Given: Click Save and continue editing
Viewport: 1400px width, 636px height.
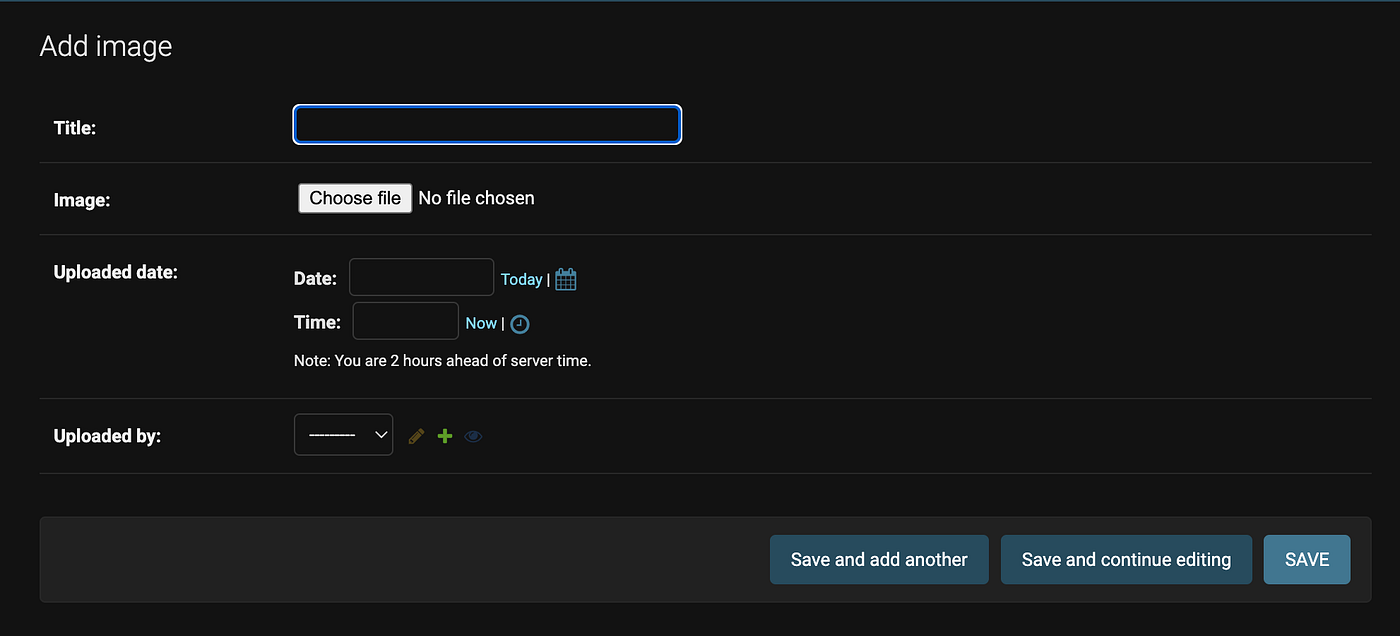Looking at the screenshot, I should [1126, 559].
